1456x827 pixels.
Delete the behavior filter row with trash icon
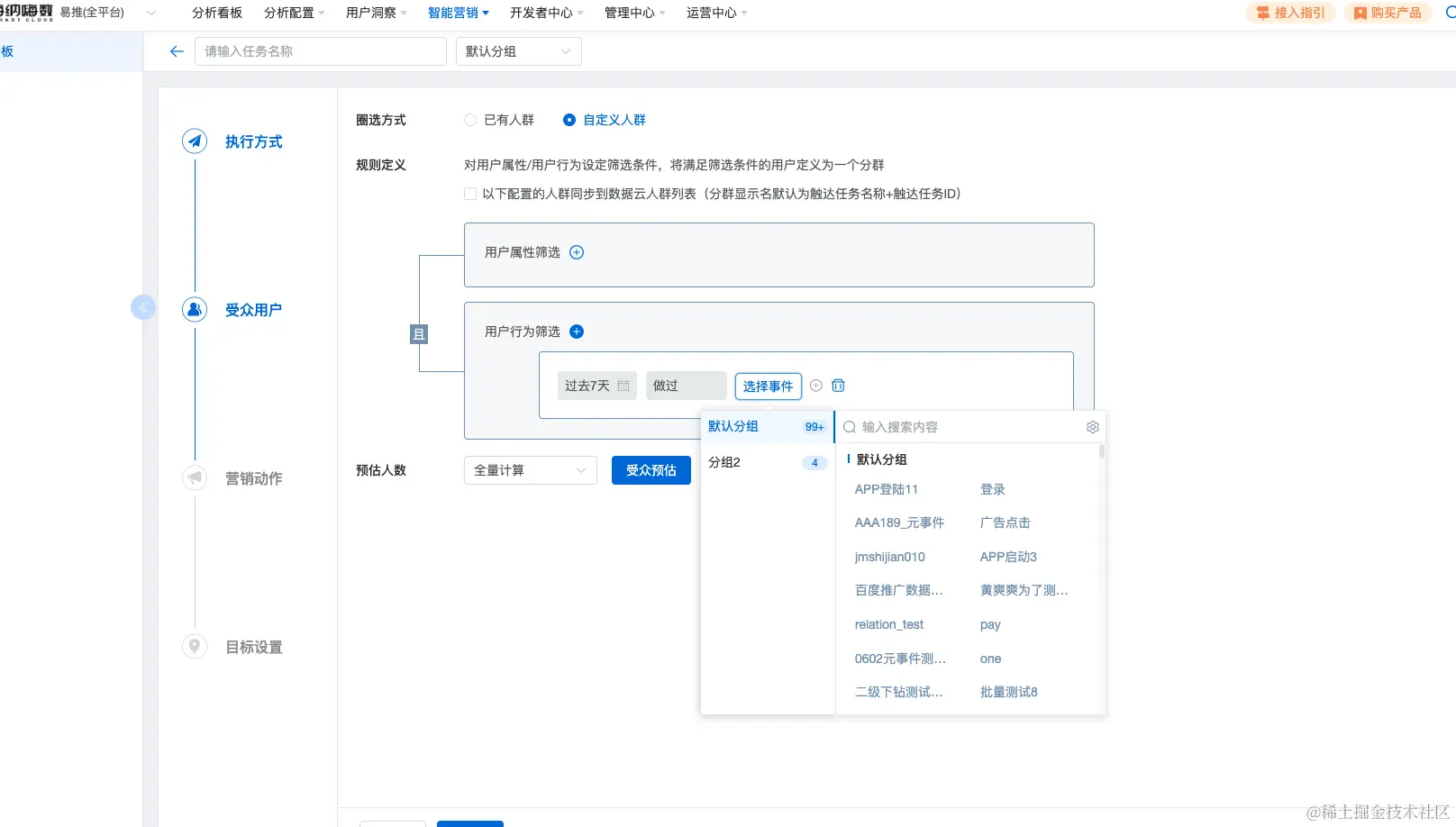[x=838, y=386]
